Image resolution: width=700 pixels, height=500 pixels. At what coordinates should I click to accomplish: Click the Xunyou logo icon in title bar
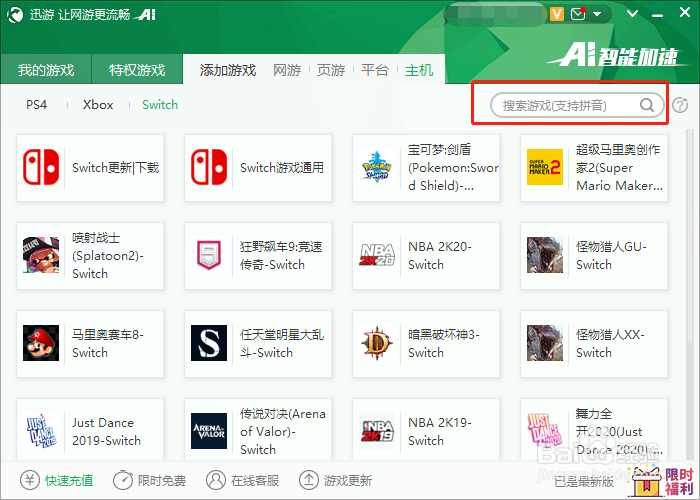click(15, 15)
